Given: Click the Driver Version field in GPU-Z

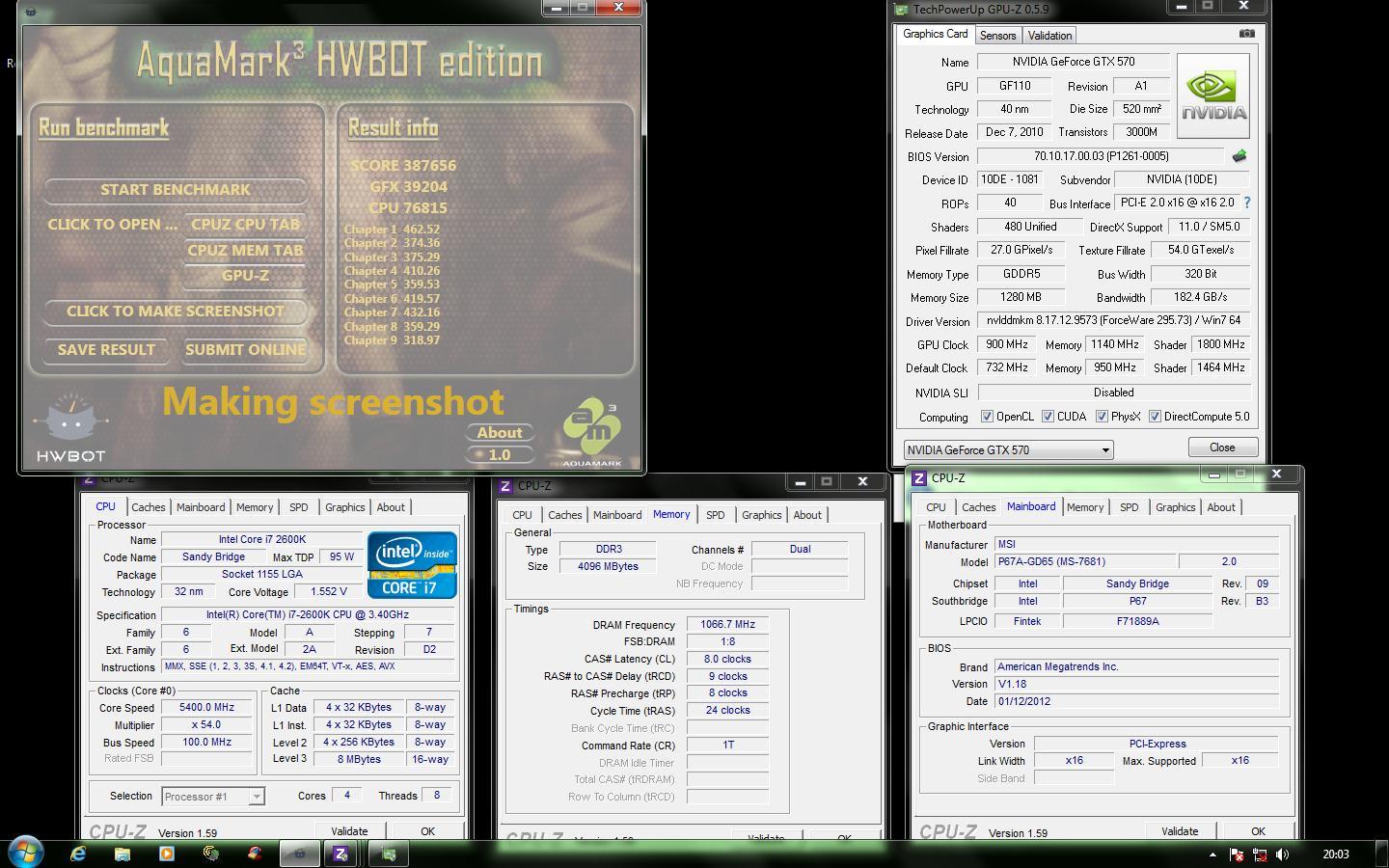Looking at the screenshot, I should click(x=1114, y=320).
